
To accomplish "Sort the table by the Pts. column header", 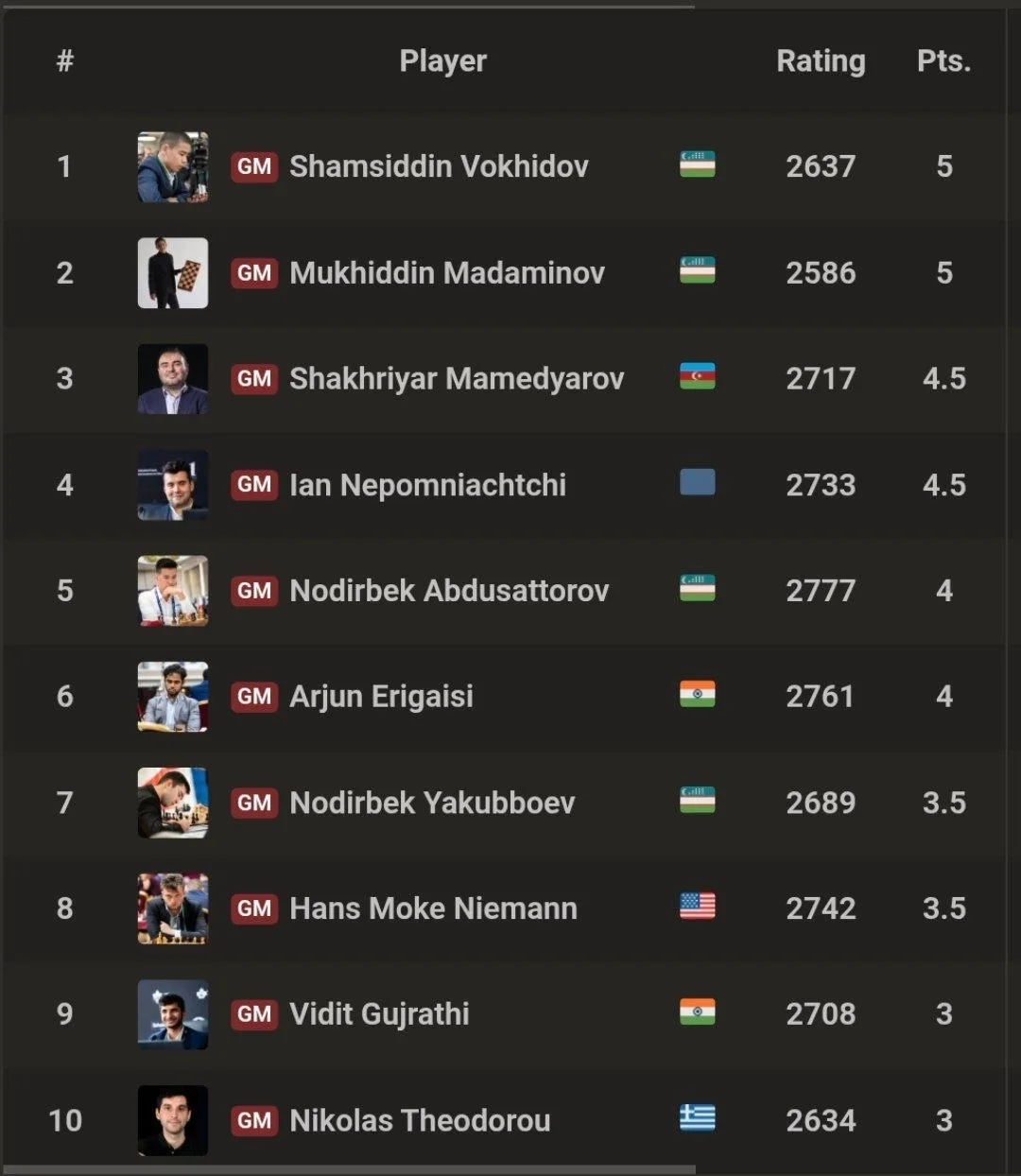I will pyautogui.click(x=943, y=61).
